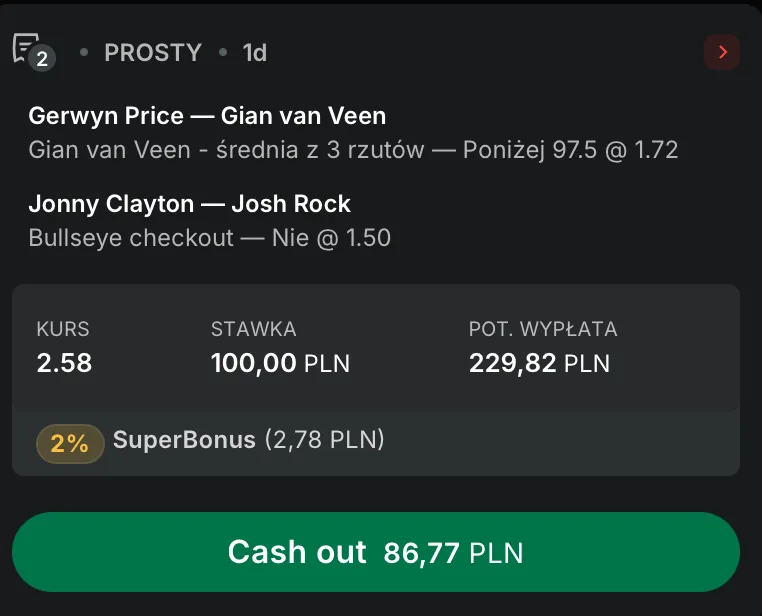The width and height of the screenshot is (762, 616).
Task: Click the red chevron arrow icon
Action: click(722, 52)
